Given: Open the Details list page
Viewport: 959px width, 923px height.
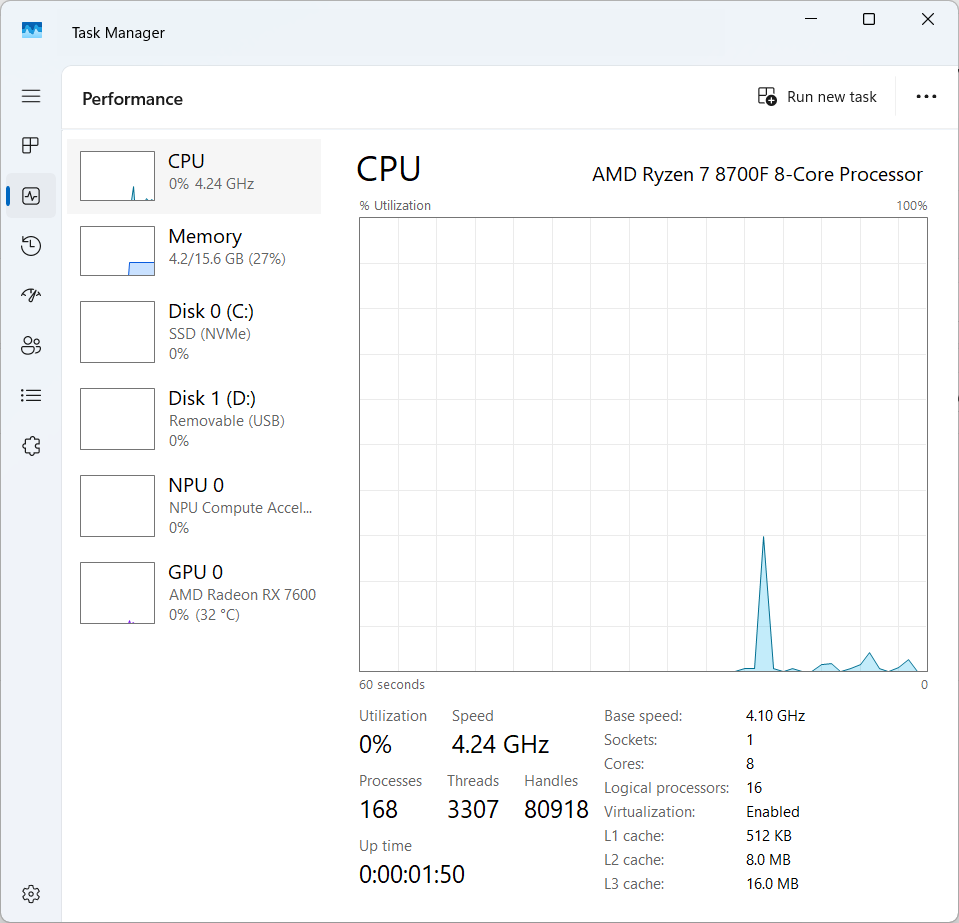Looking at the screenshot, I should pyautogui.click(x=31, y=396).
